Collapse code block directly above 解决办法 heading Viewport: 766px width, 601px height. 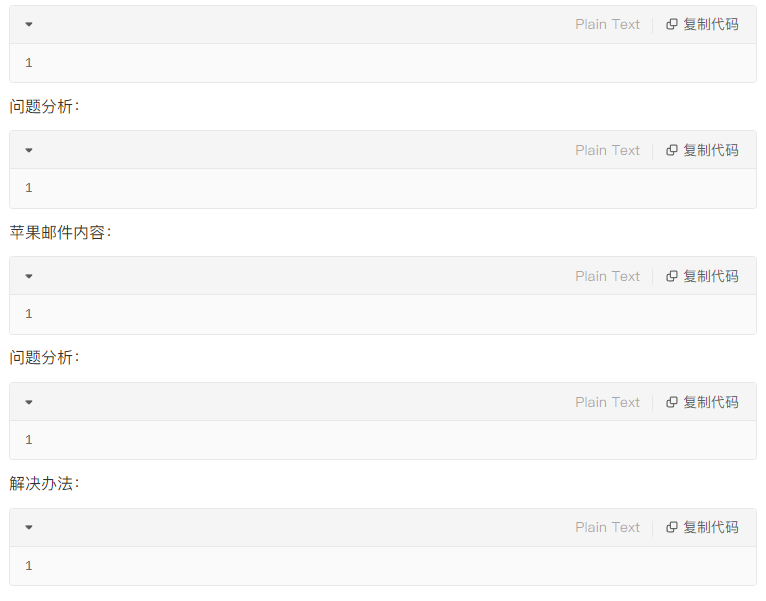29,403
